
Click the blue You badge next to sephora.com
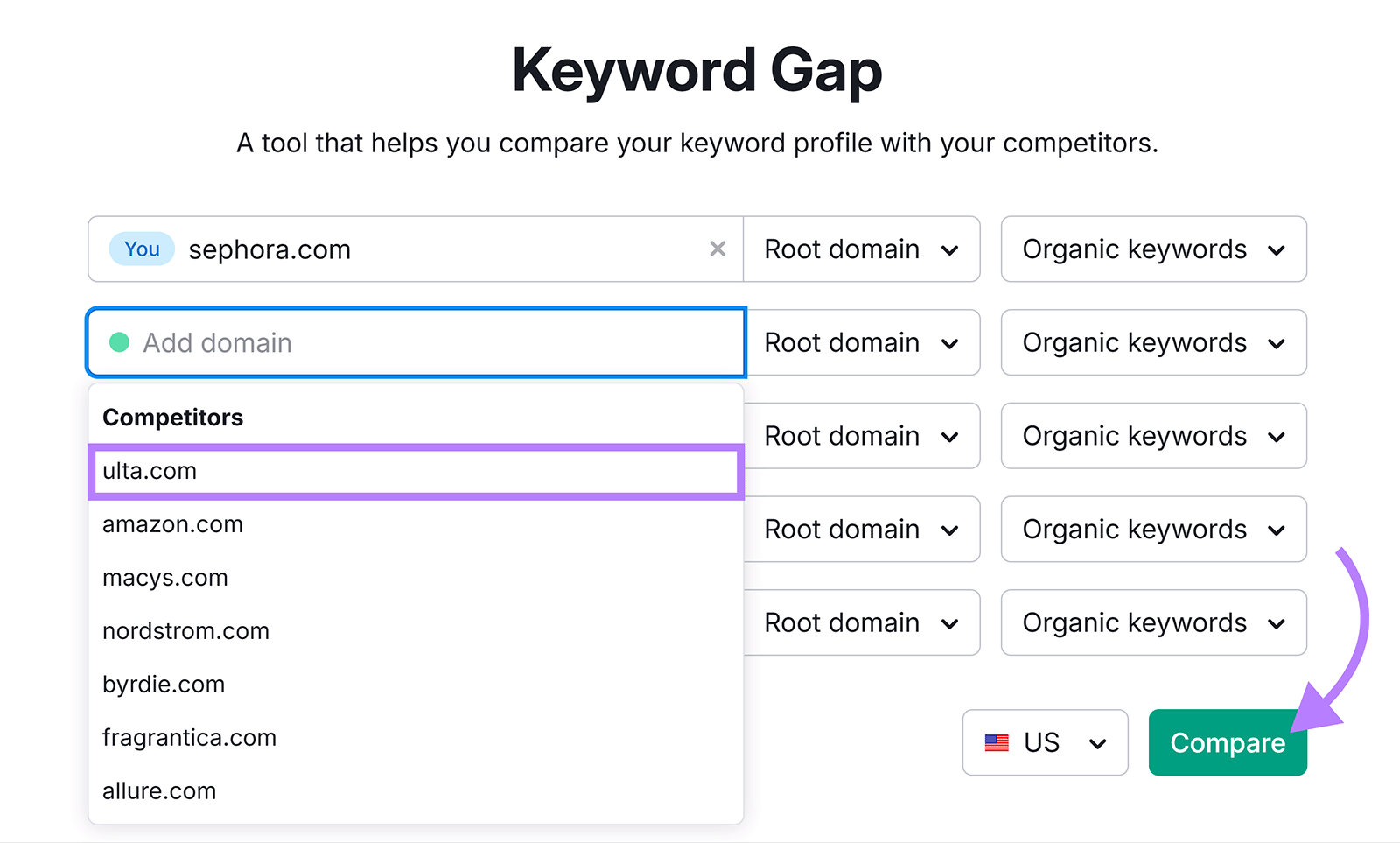141,249
